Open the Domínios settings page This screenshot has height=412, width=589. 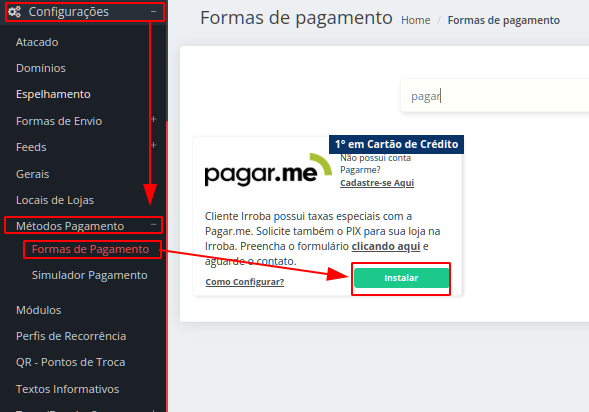pos(41,68)
